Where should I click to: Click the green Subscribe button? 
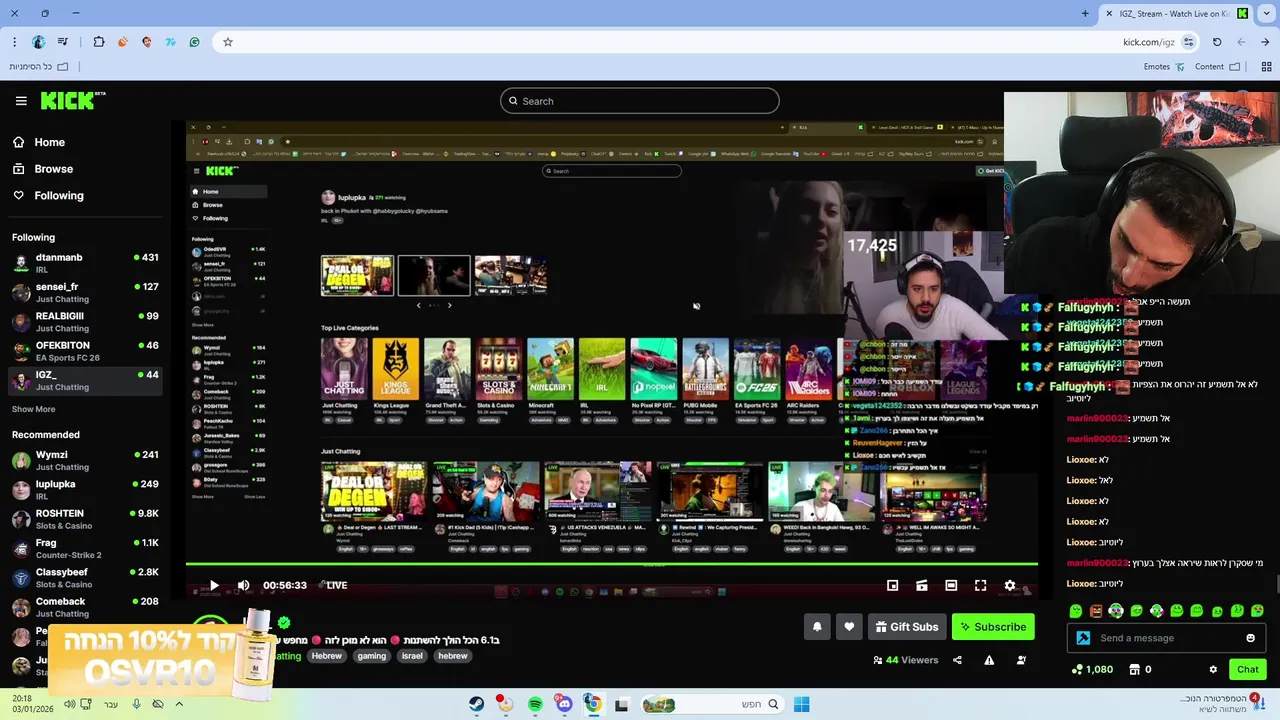tap(993, 627)
